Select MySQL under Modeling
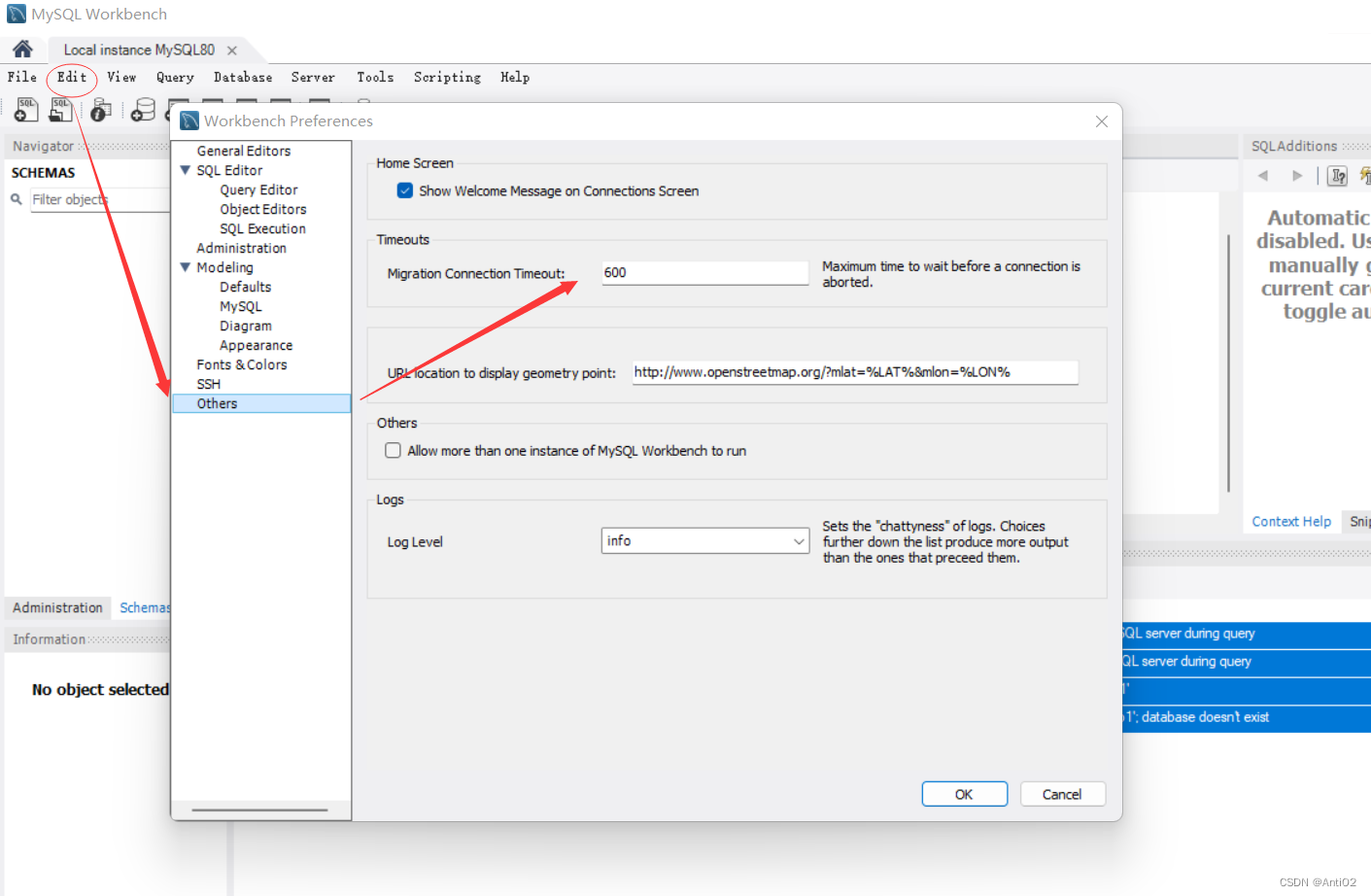The height and width of the screenshot is (896, 1371). pyautogui.click(x=241, y=306)
